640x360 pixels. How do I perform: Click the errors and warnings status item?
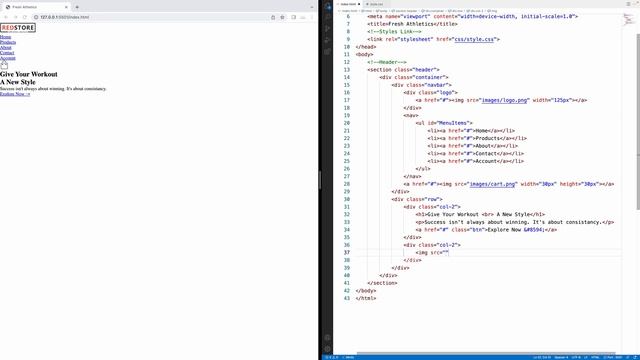(x=332, y=358)
